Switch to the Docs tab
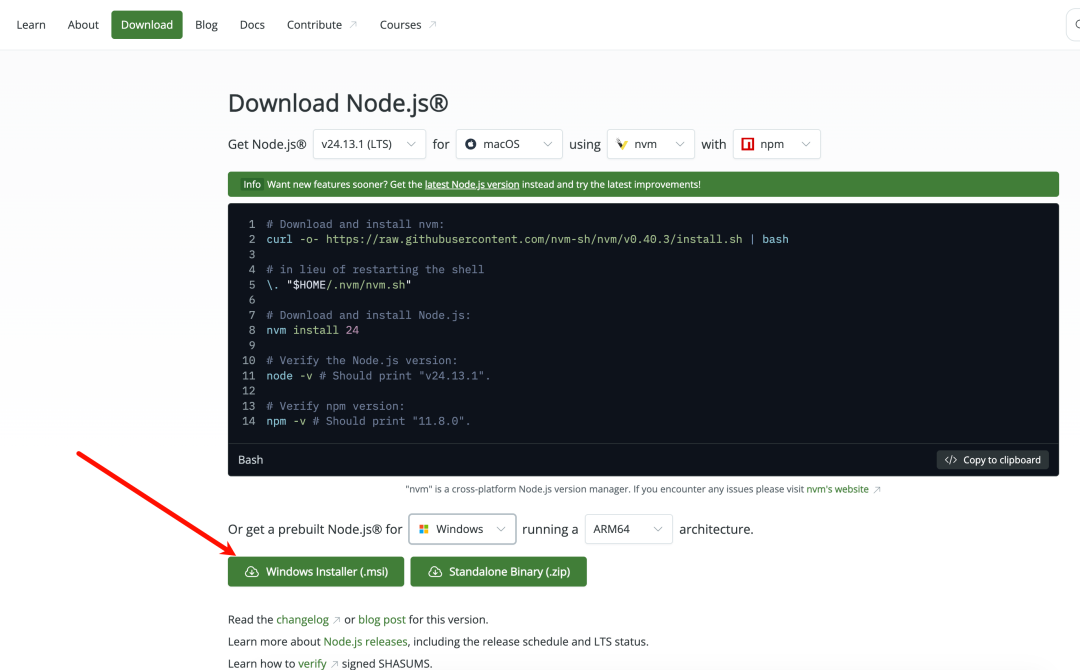This screenshot has height=670, width=1080. 252,24
